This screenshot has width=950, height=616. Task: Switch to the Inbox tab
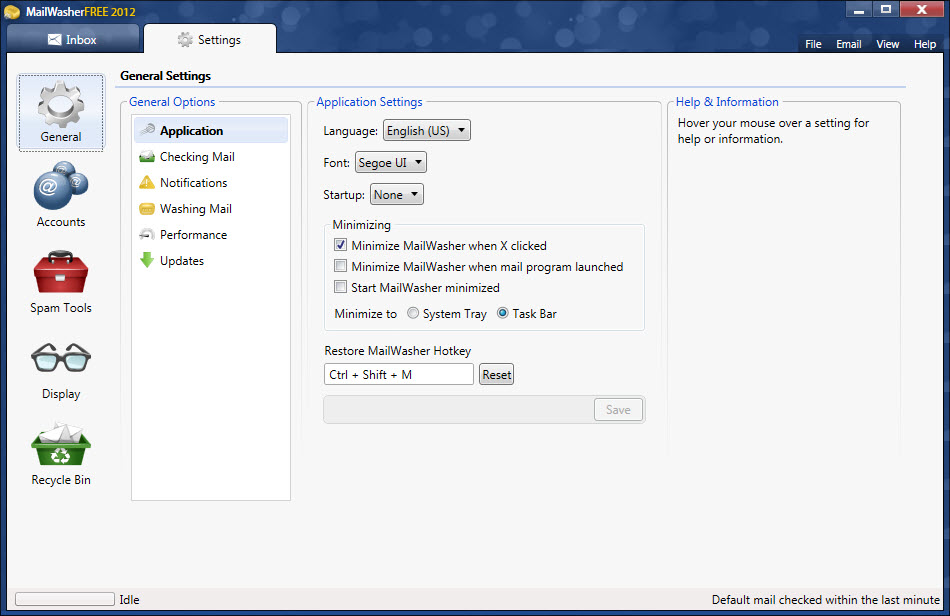(x=73, y=39)
